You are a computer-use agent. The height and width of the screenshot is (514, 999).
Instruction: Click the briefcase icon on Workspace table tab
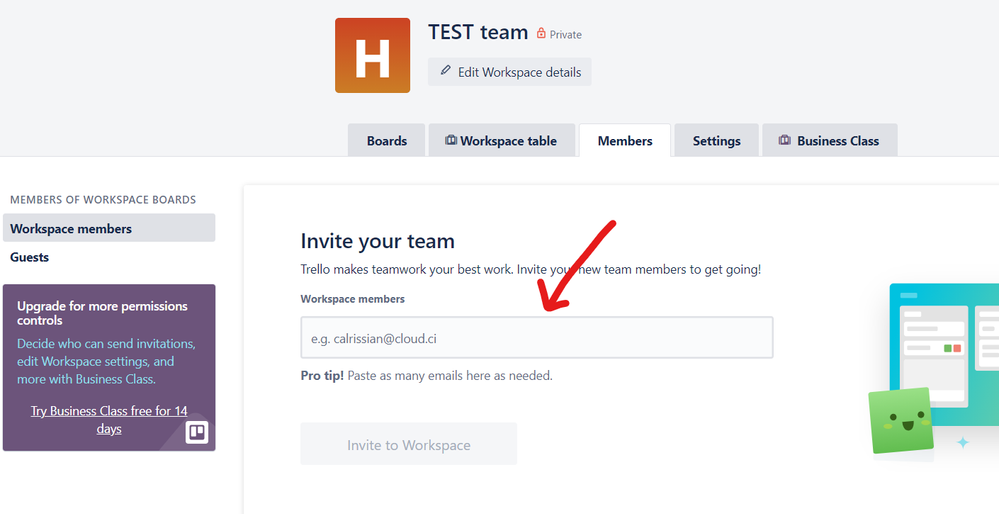[x=451, y=140]
